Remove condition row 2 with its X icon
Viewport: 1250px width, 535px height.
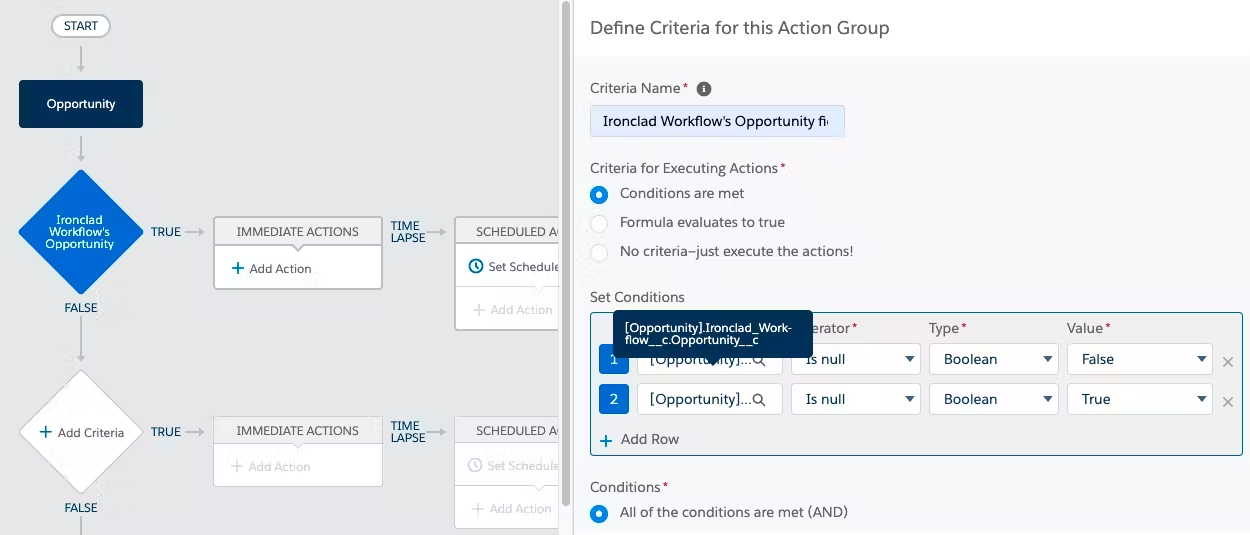tap(1228, 402)
